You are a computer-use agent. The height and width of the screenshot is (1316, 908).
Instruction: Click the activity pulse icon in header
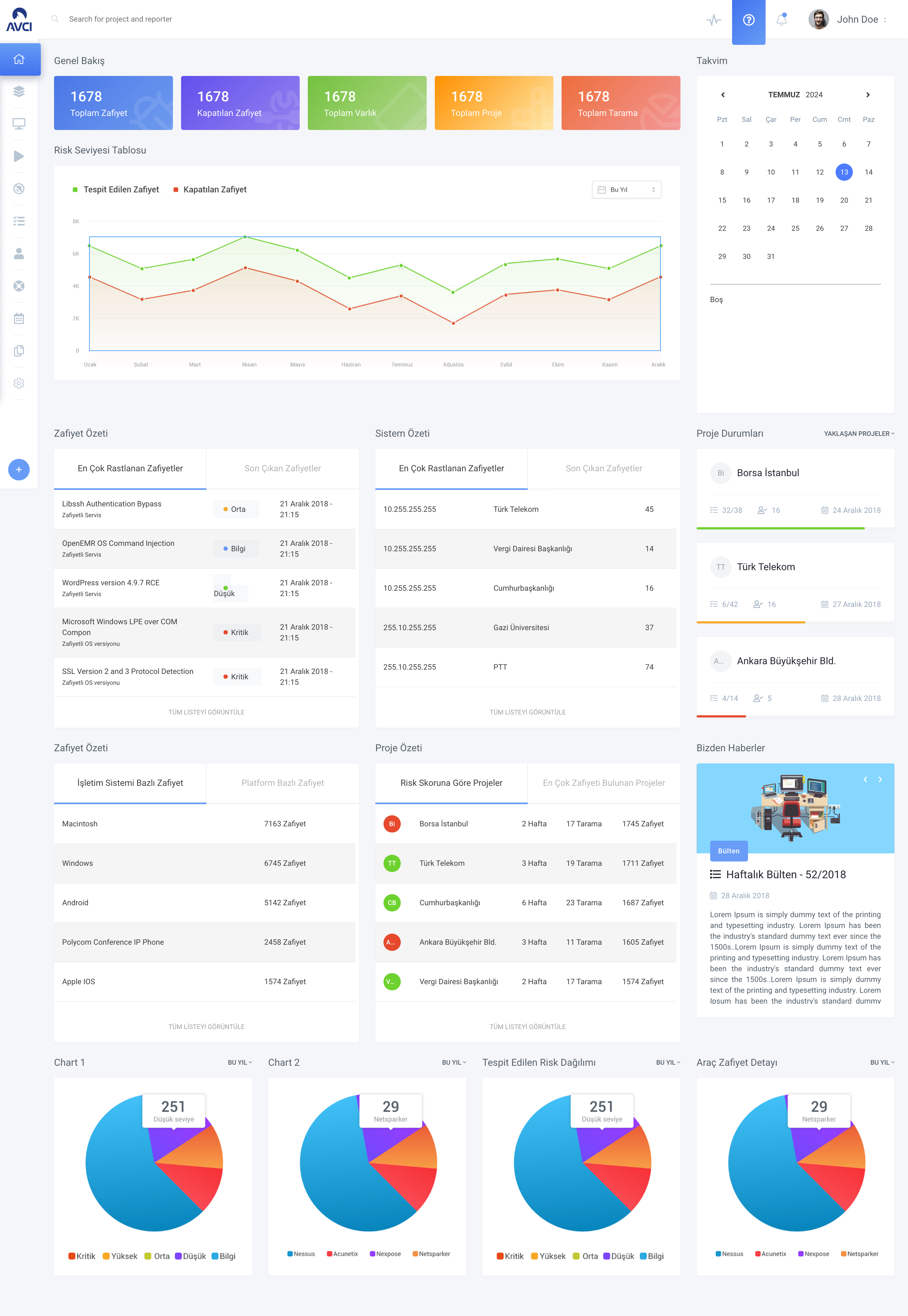click(713, 20)
